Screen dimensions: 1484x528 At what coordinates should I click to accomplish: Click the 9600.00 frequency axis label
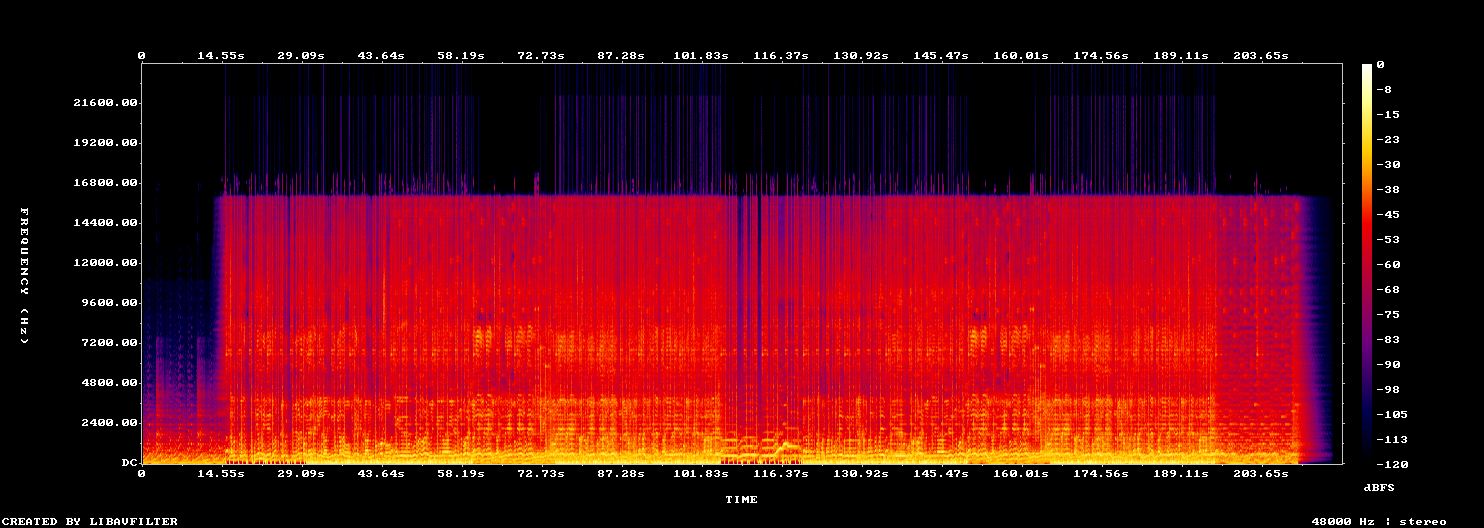(110, 303)
